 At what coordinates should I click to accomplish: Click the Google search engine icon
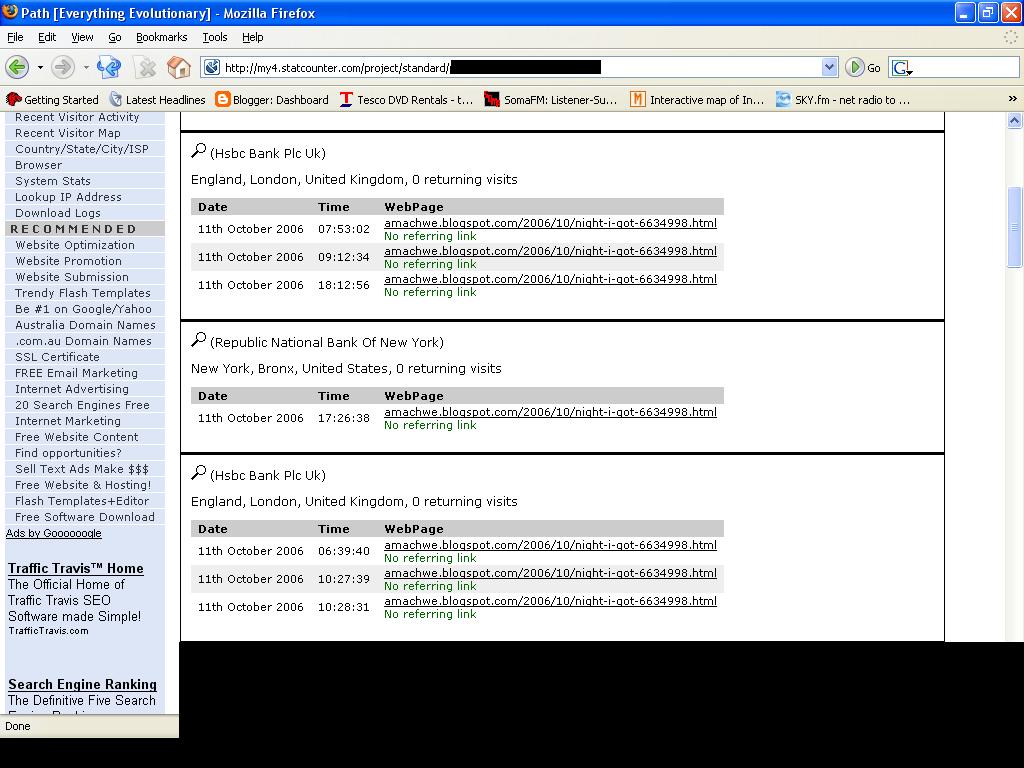(902, 67)
